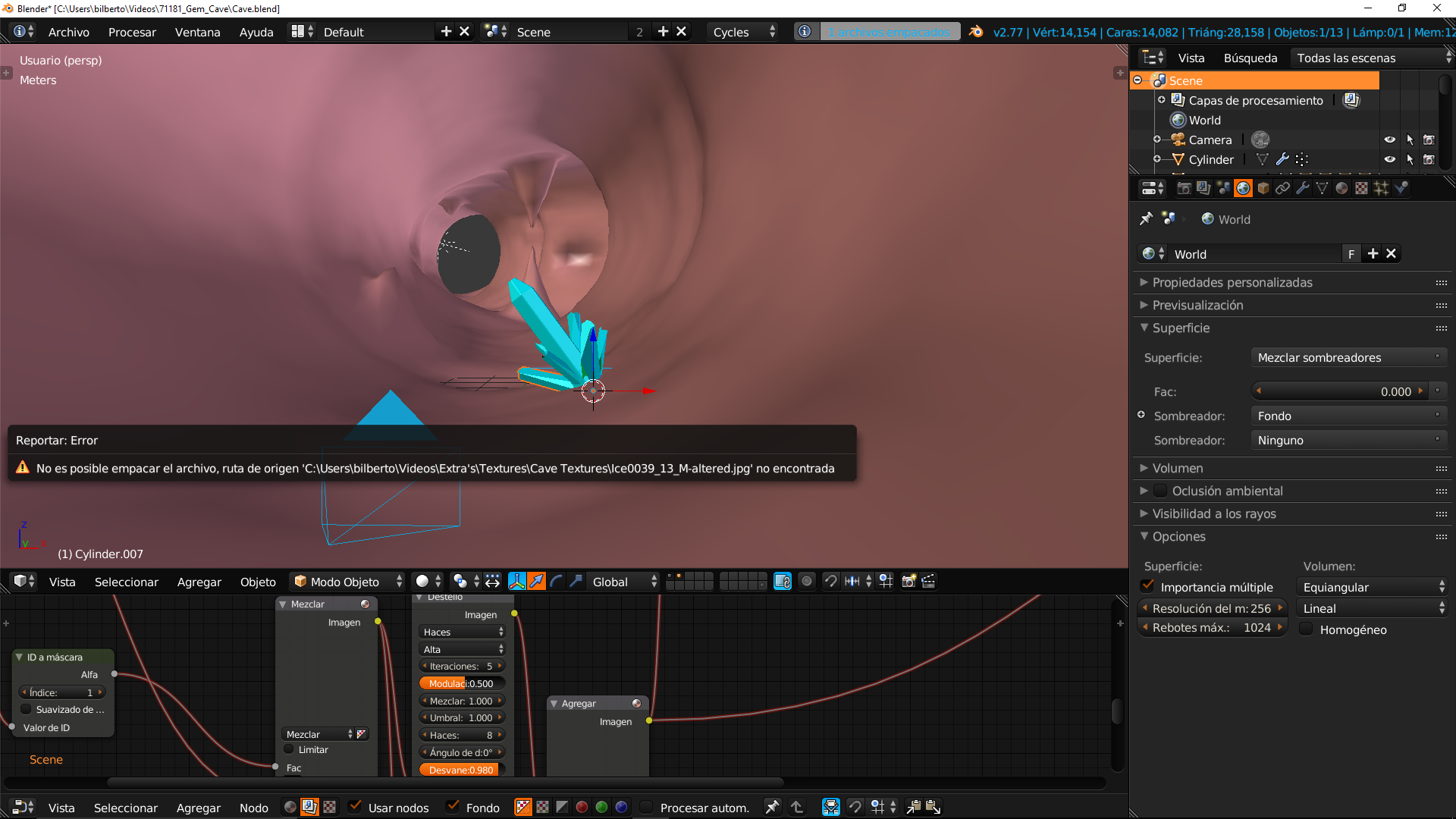This screenshot has height=819, width=1456.
Task: Open the Cycles render engine dropdown
Action: coord(744,32)
